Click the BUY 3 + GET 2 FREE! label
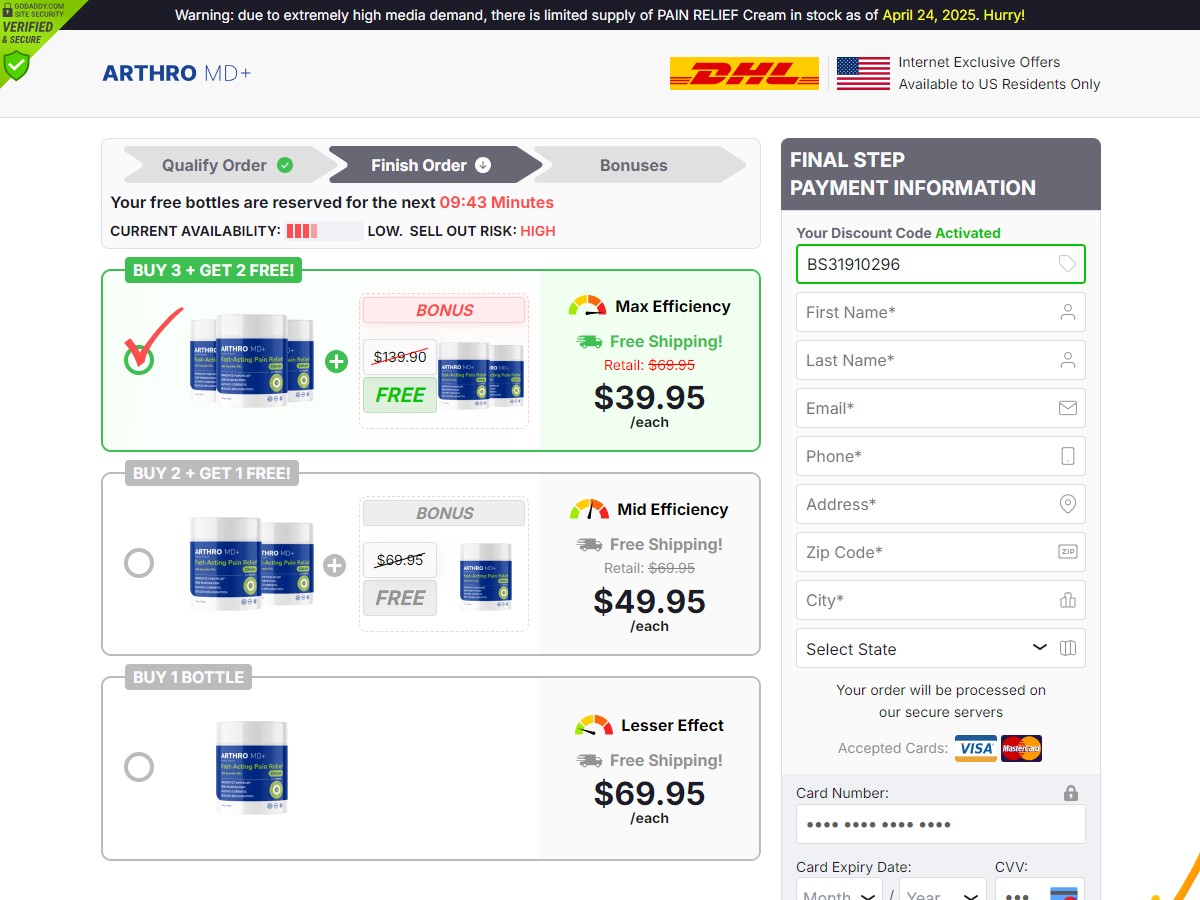Image resolution: width=1200 pixels, height=900 pixels. [214, 270]
